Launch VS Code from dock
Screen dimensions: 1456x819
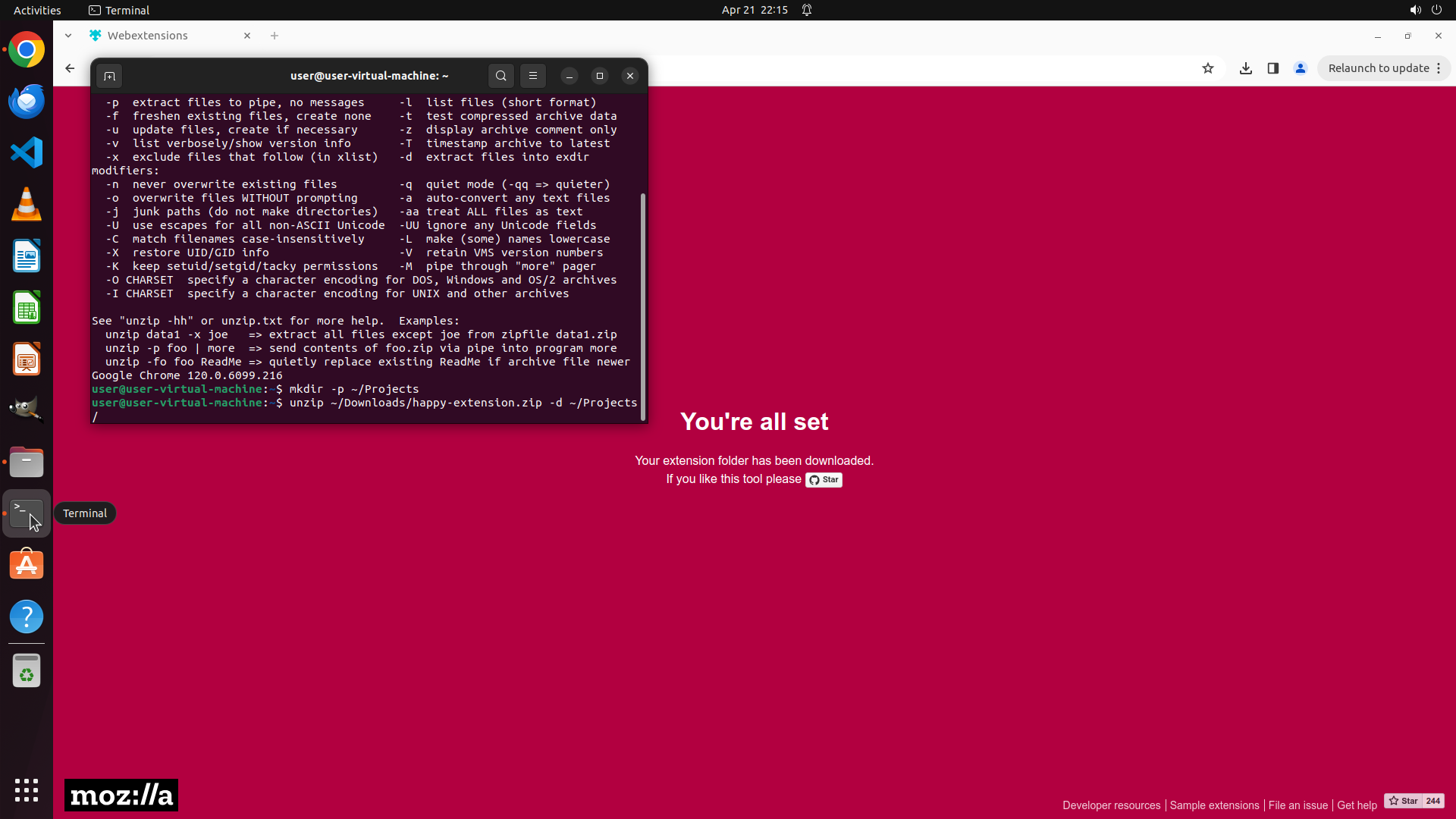click(27, 152)
